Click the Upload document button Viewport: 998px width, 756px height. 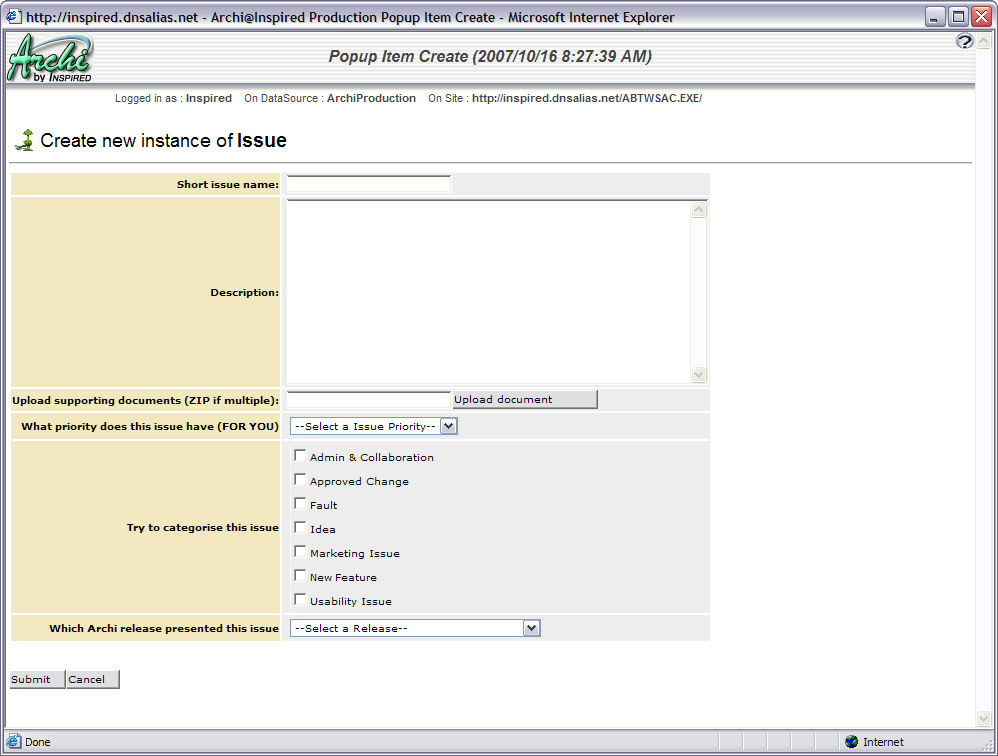coord(524,399)
